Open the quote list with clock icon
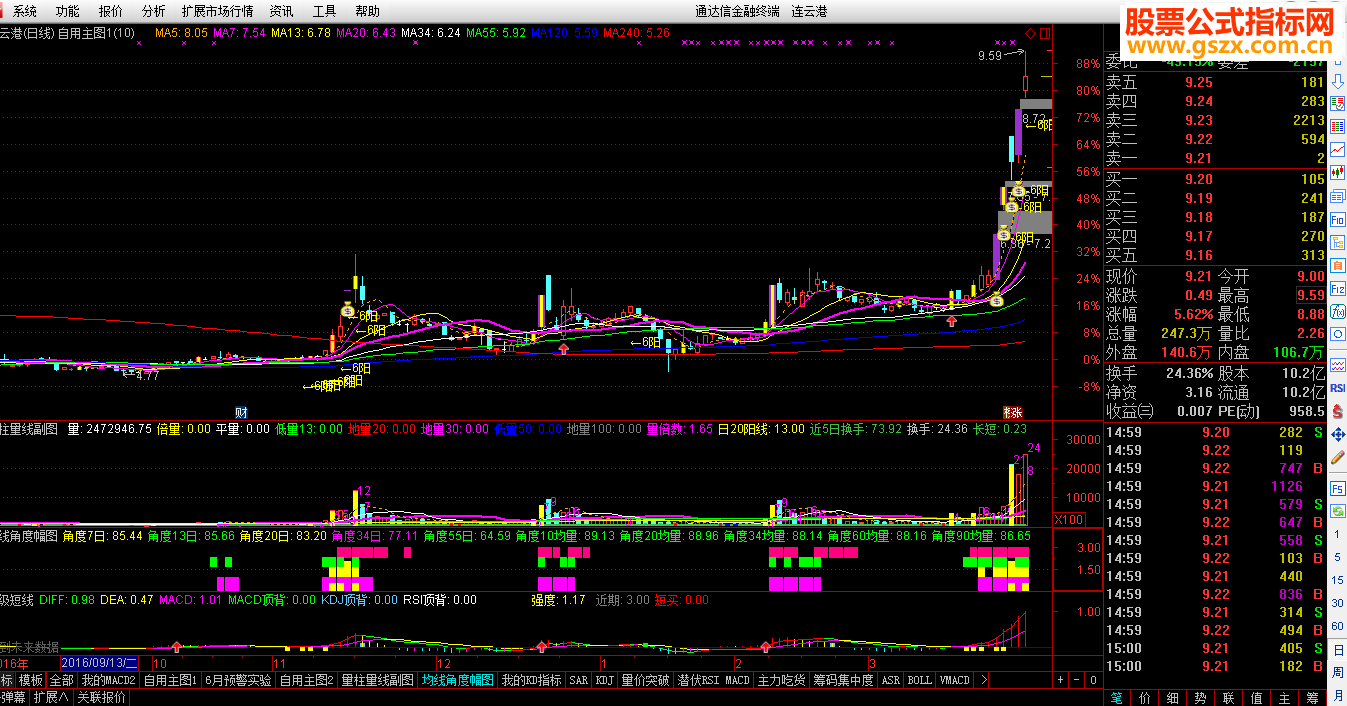 click(1338, 104)
